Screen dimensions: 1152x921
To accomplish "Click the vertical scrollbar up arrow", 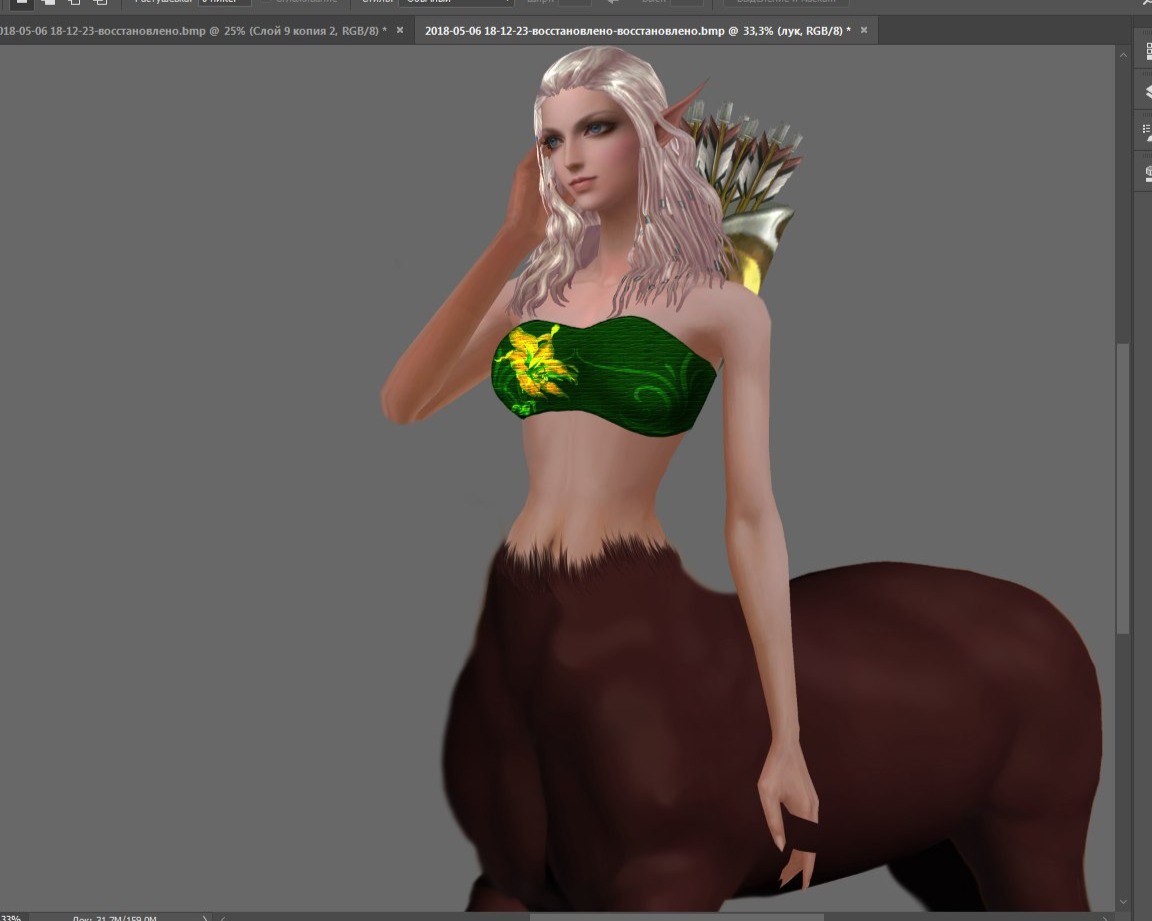I will click(x=1123, y=54).
